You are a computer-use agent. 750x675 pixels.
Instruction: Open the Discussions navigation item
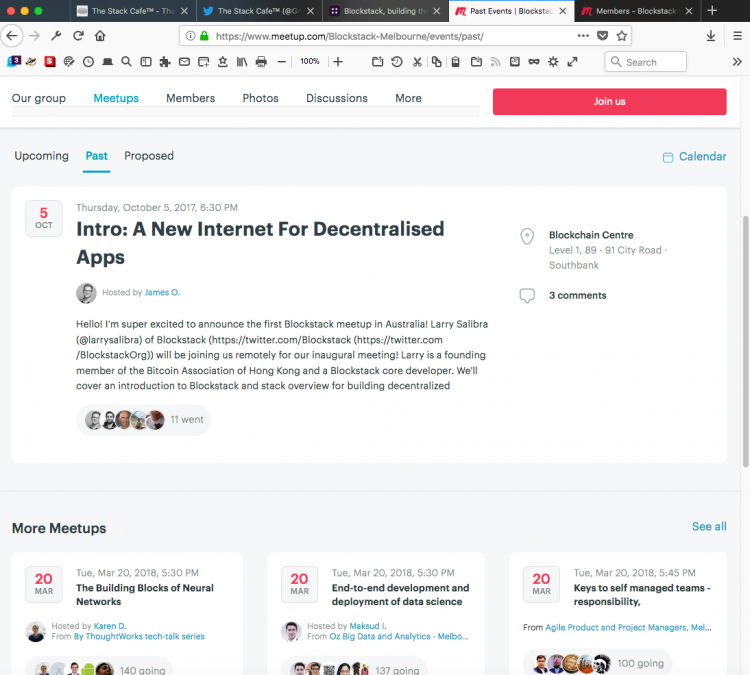click(337, 98)
